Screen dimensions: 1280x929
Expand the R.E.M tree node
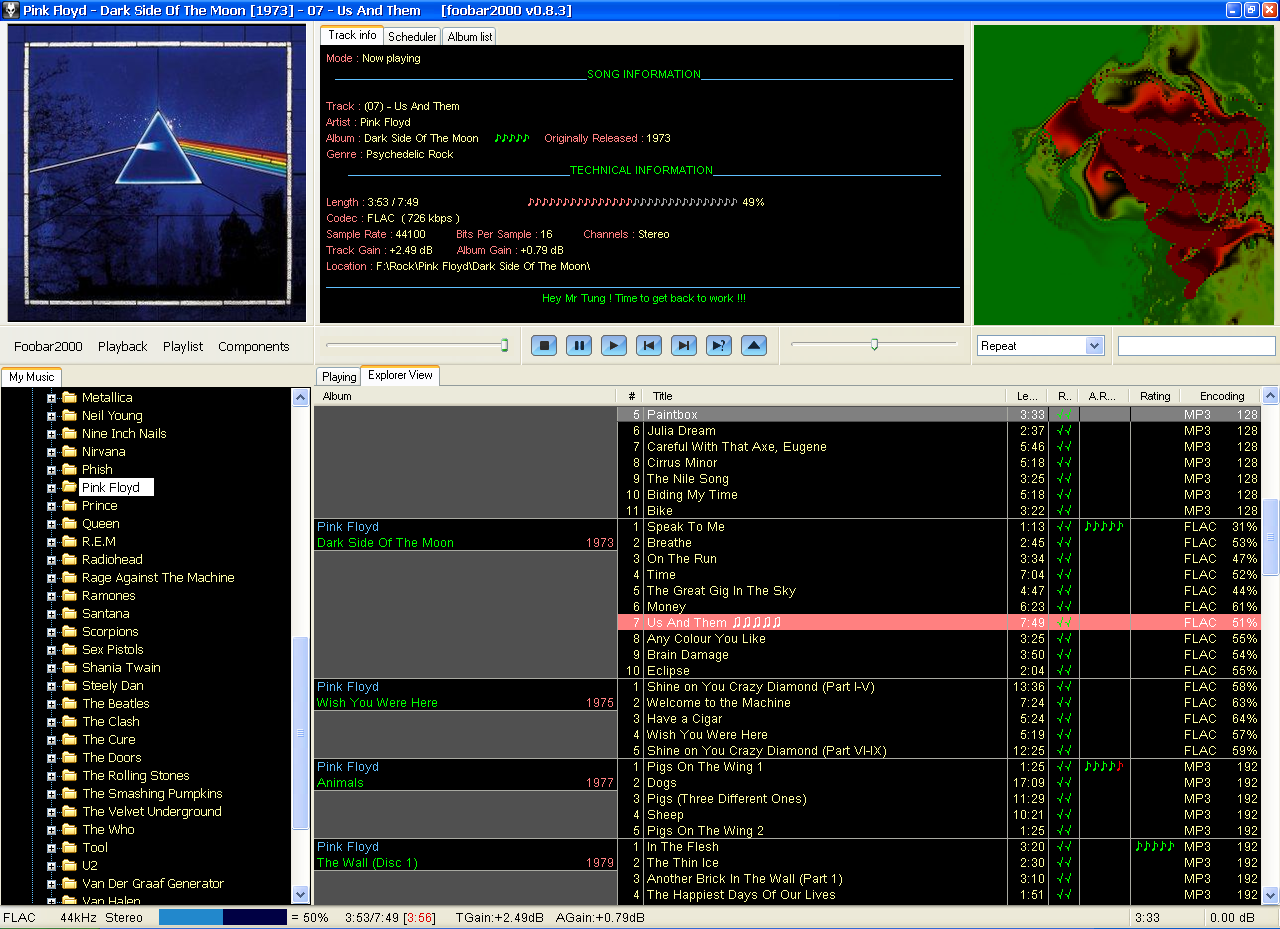tap(51, 542)
